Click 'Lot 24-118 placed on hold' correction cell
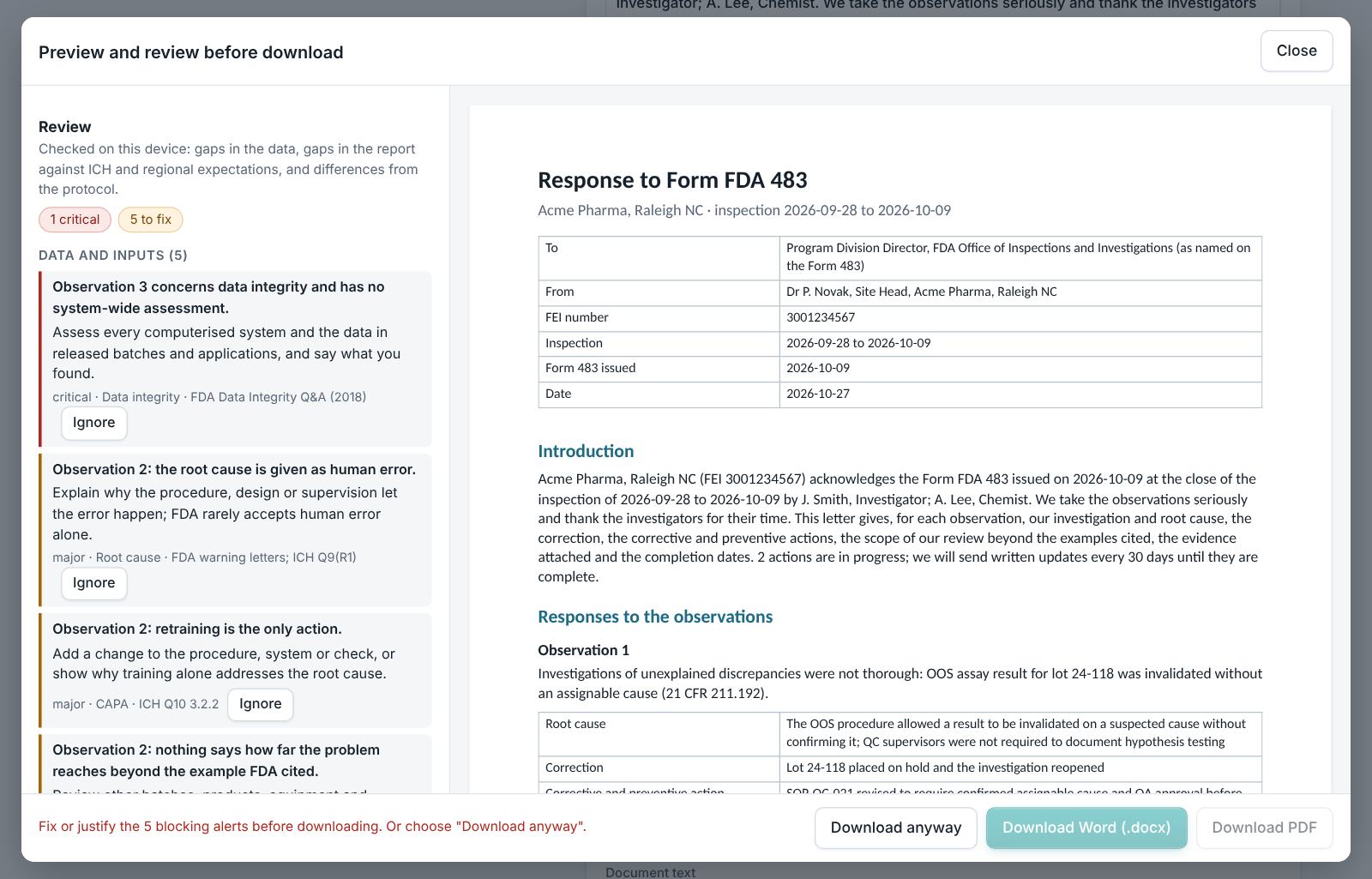Image resolution: width=1372 pixels, height=879 pixels. point(1020,768)
